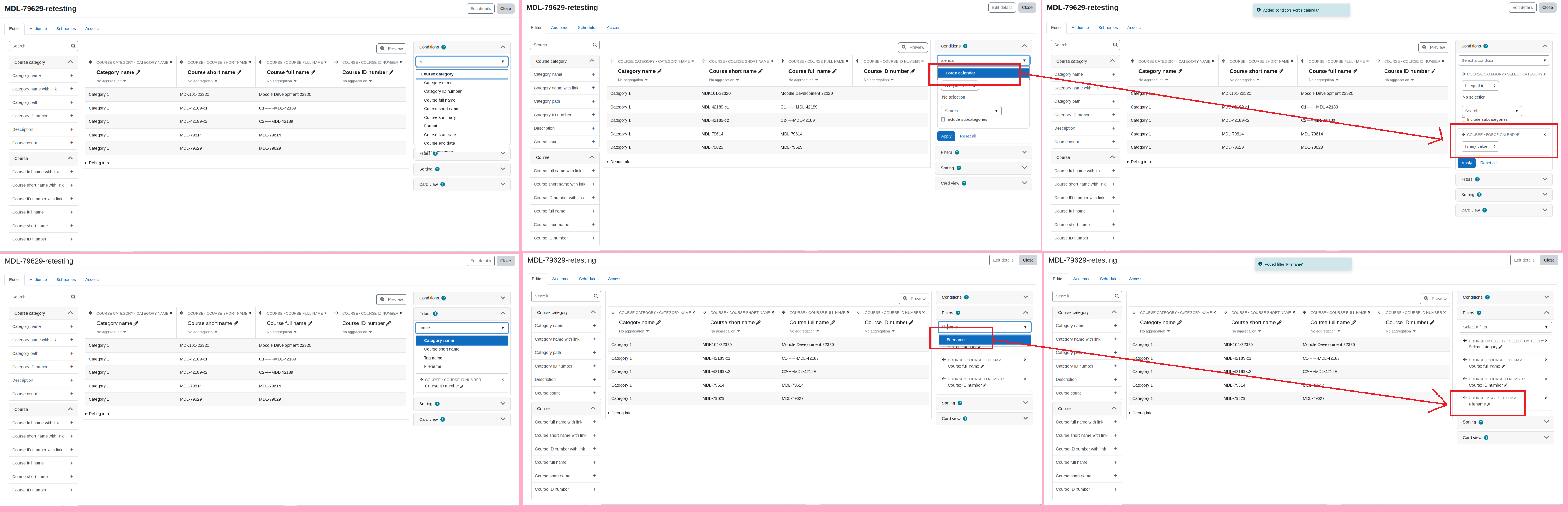Remove the Course image • Filename filter
The width and height of the screenshot is (1568, 512).
tap(1546, 398)
